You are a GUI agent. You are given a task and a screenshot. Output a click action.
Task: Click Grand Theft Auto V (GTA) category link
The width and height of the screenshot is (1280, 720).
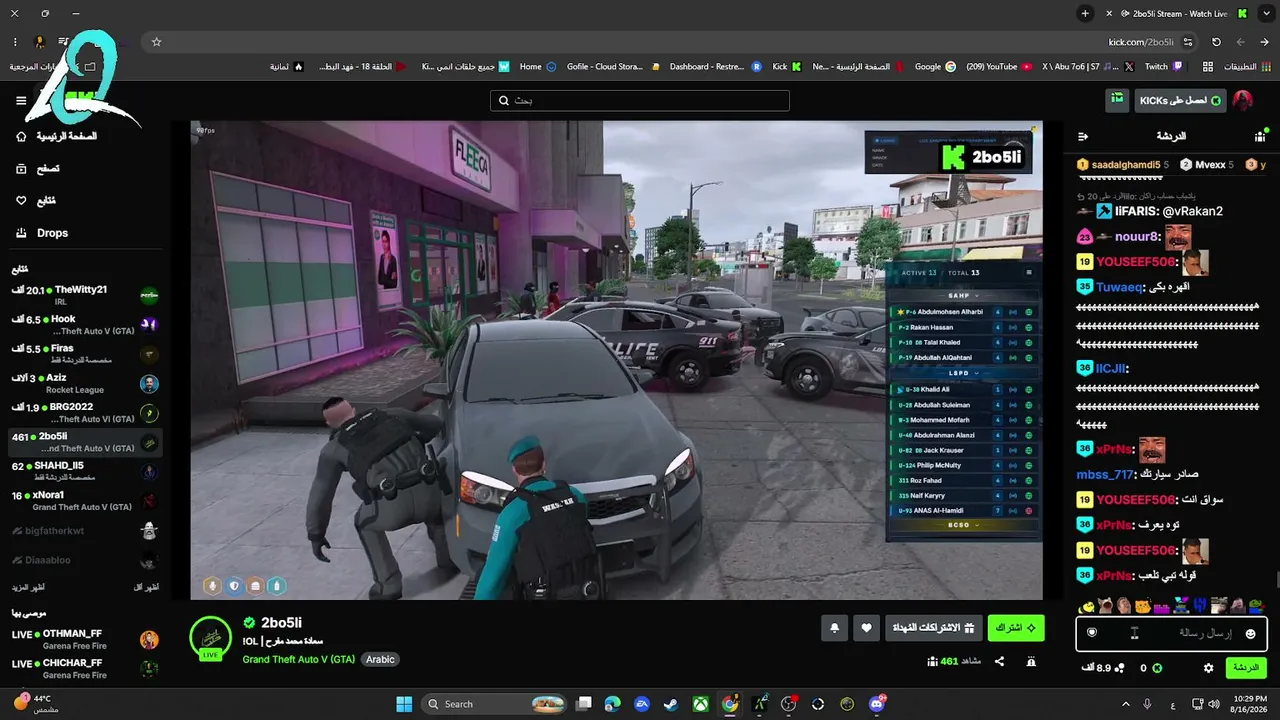click(x=298, y=659)
